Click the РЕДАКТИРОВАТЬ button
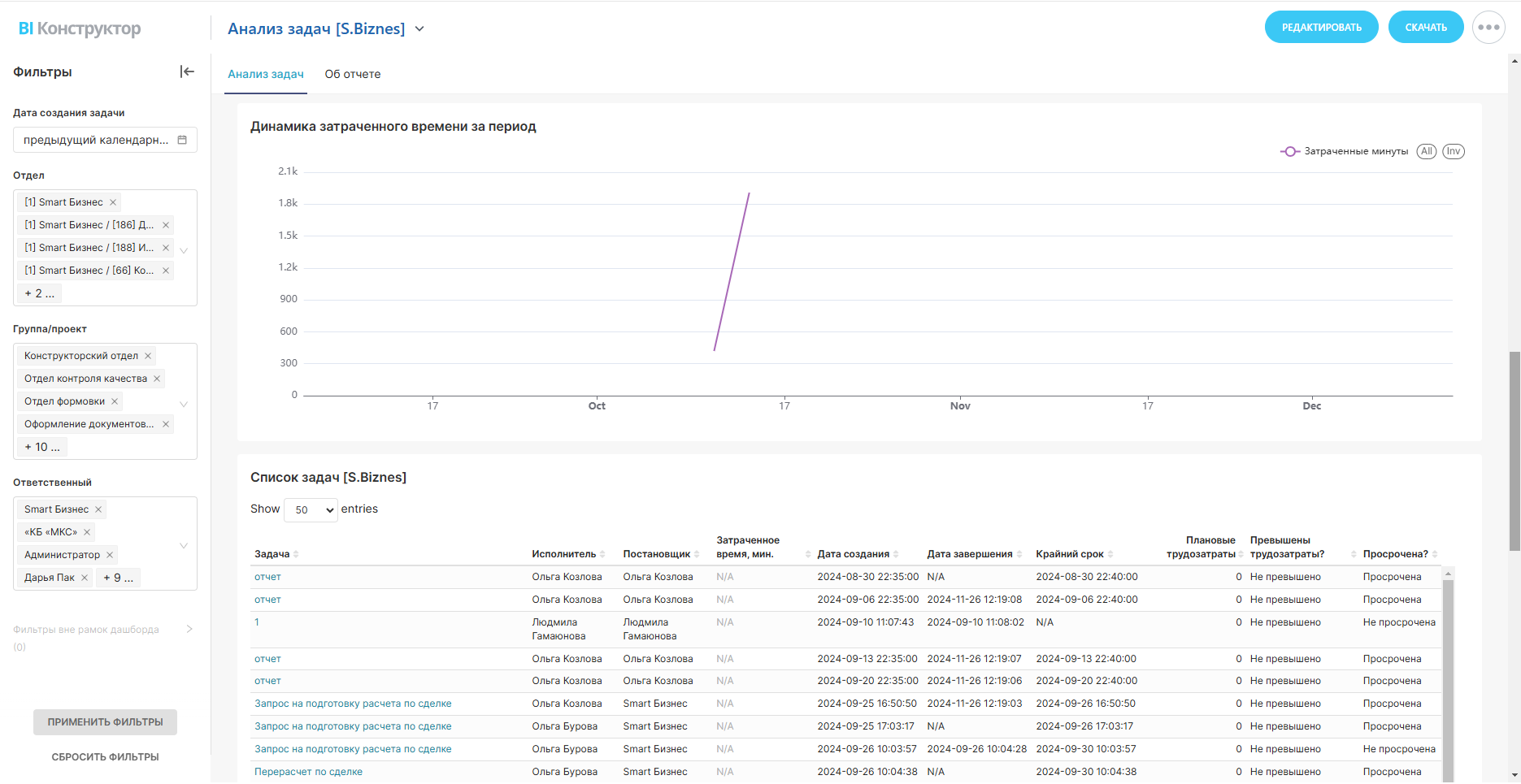Viewport: 1521px width, 784px height. point(1321,28)
